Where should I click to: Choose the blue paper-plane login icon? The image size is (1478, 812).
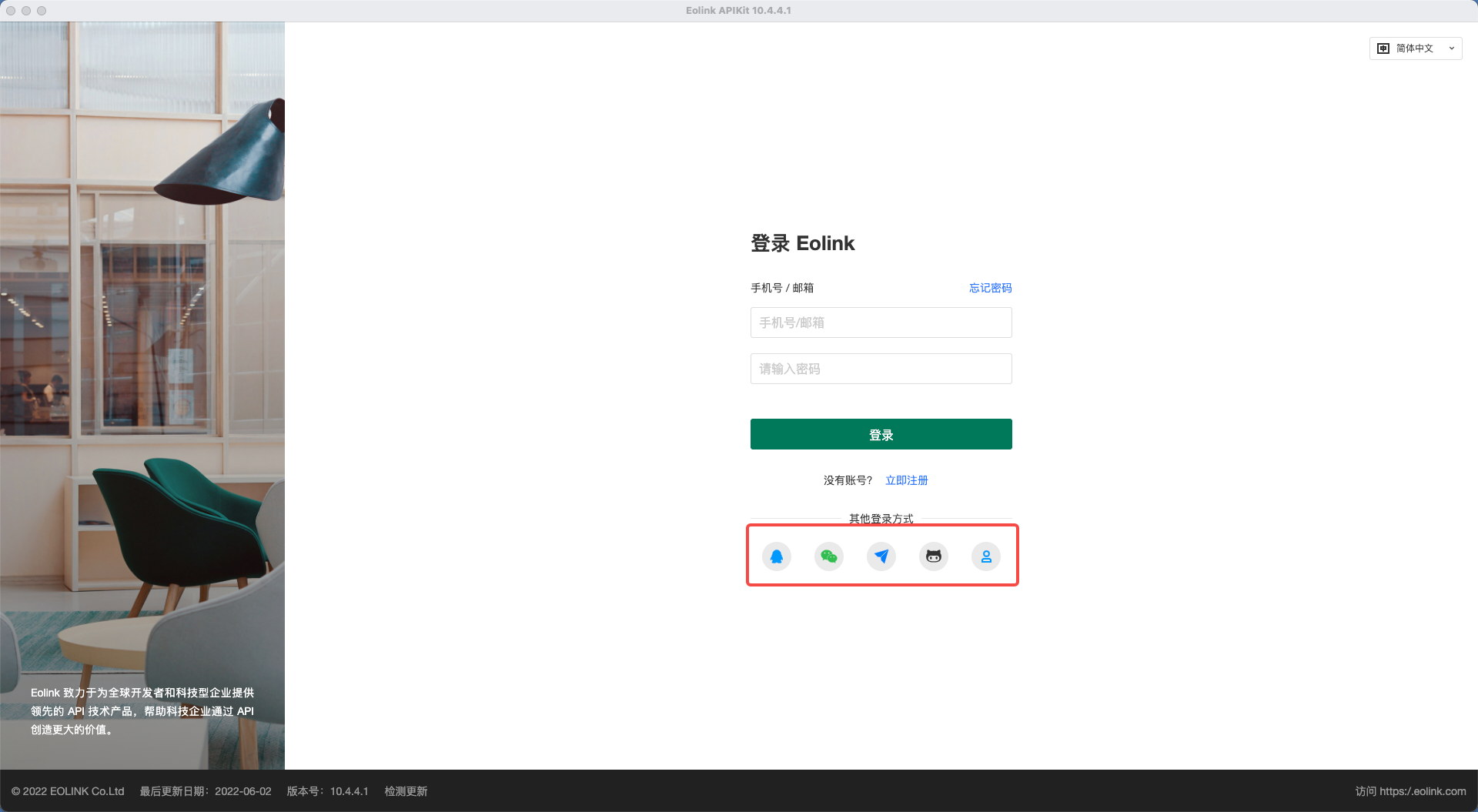(x=881, y=556)
